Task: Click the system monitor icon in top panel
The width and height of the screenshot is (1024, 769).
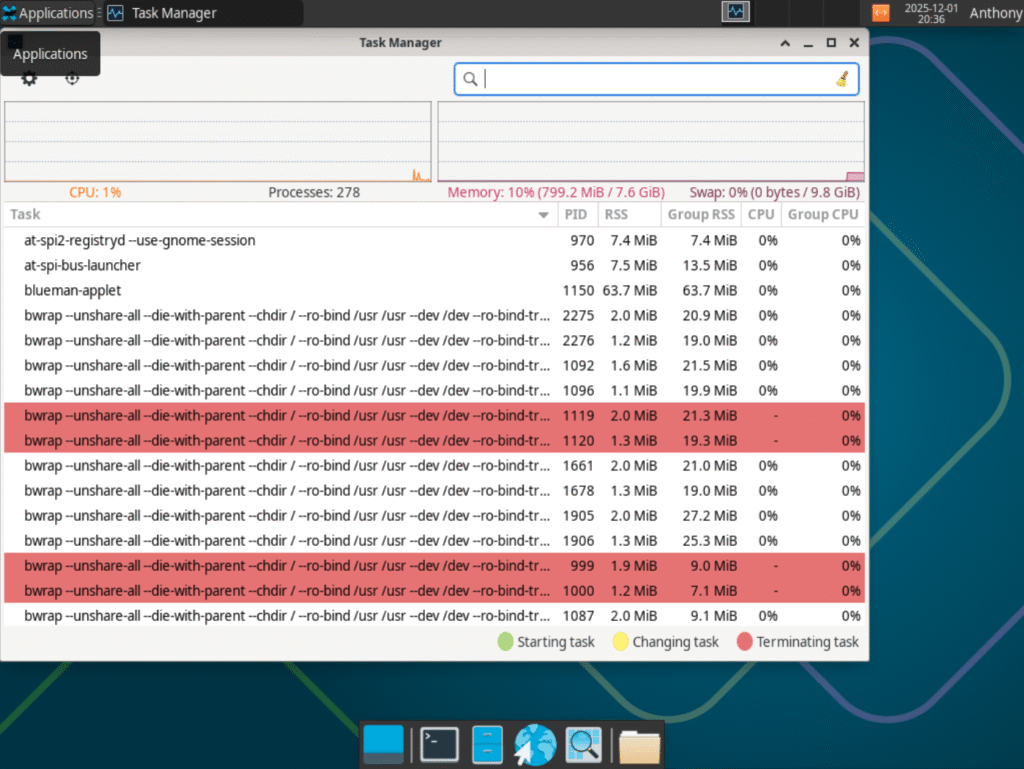Action: click(x=736, y=13)
